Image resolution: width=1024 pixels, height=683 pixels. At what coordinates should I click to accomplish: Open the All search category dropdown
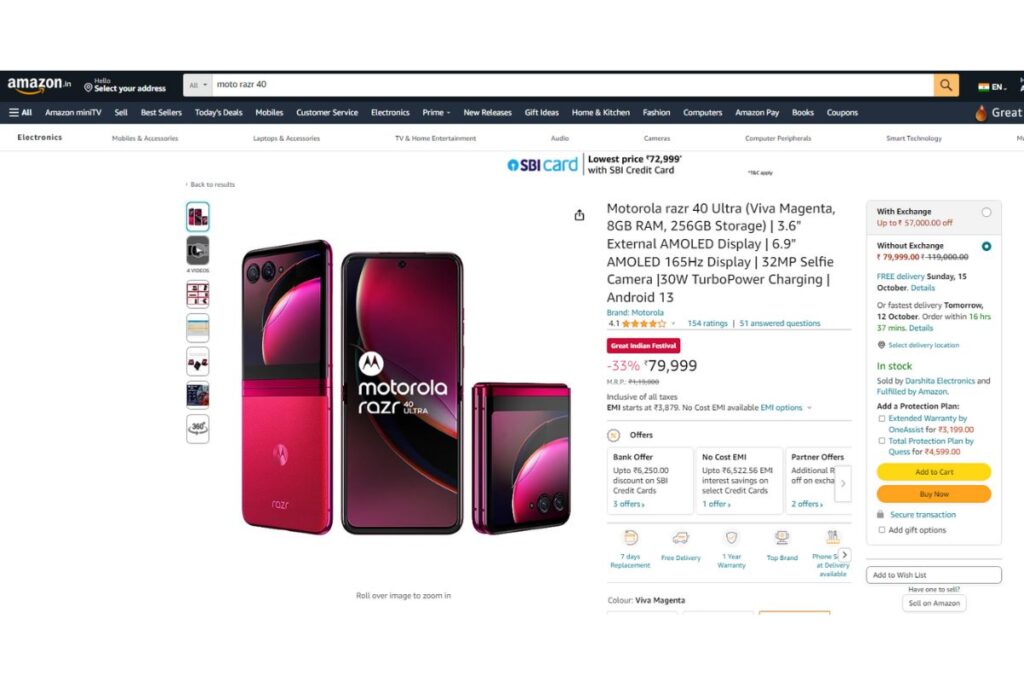pyautogui.click(x=198, y=85)
